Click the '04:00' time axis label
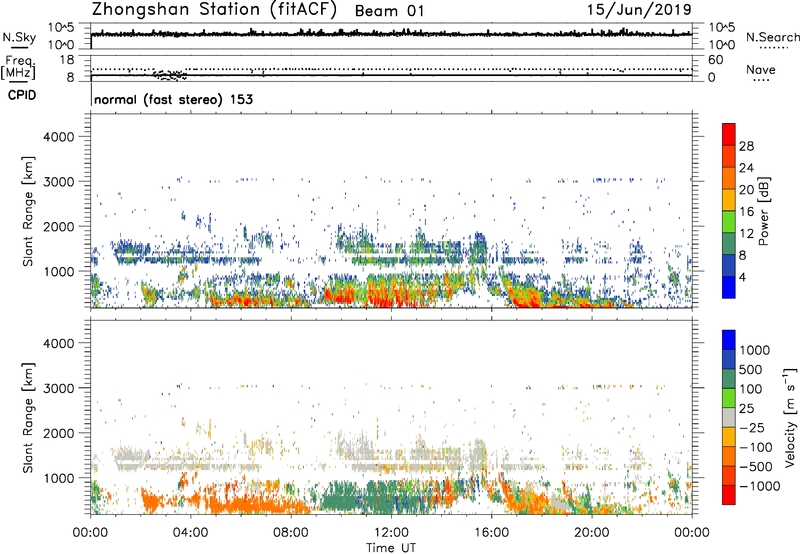 click(190, 533)
